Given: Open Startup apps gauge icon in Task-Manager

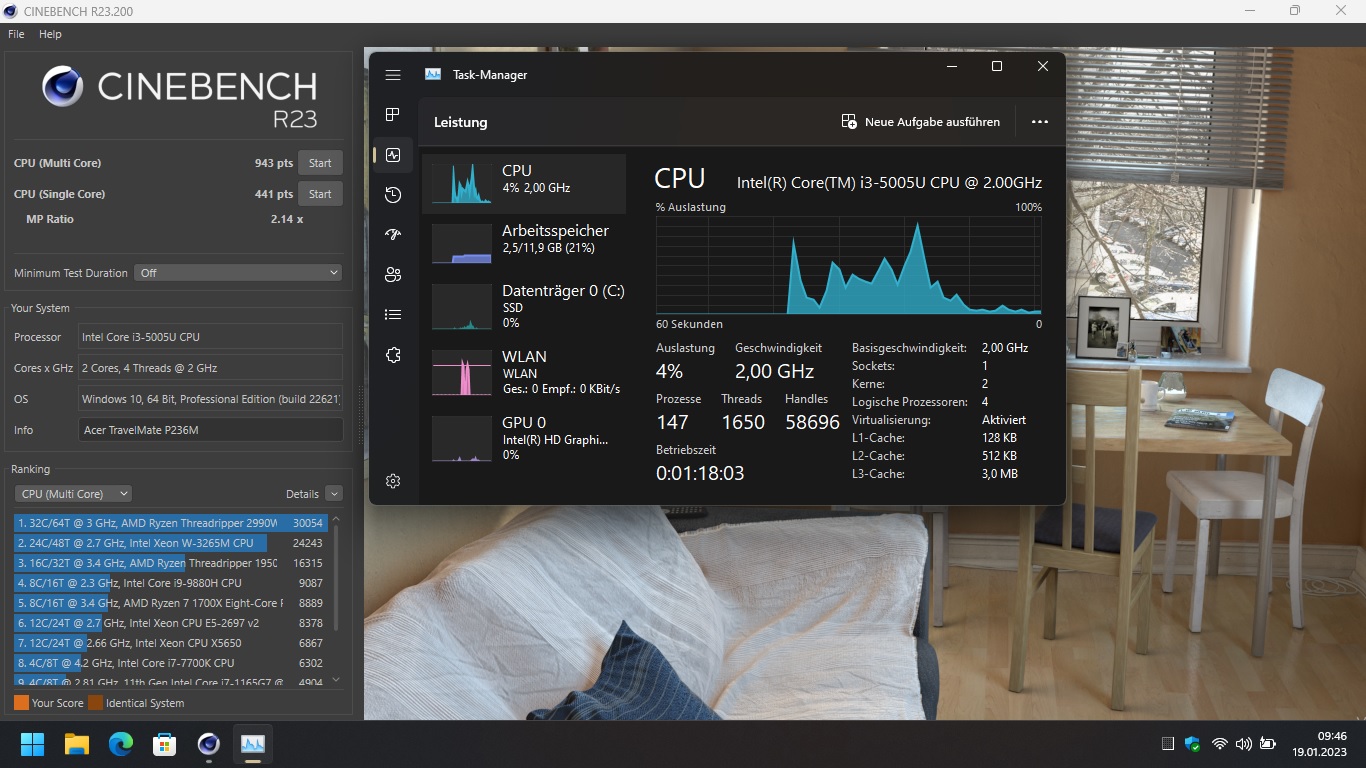Looking at the screenshot, I should click(x=393, y=235).
